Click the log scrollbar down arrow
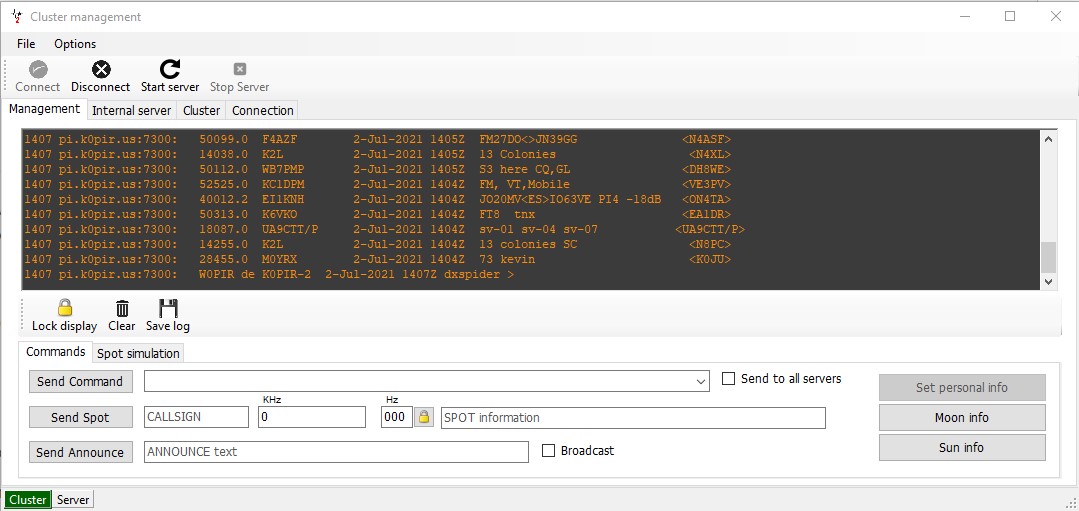Viewport: 1079px width, 511px height. pos(1048,282)
